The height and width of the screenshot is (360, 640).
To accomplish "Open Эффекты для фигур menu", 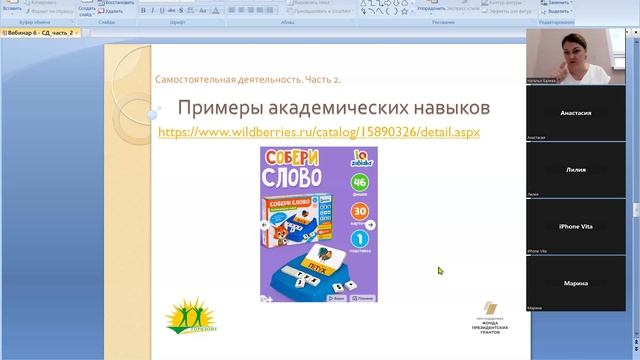I will (507, 11).
